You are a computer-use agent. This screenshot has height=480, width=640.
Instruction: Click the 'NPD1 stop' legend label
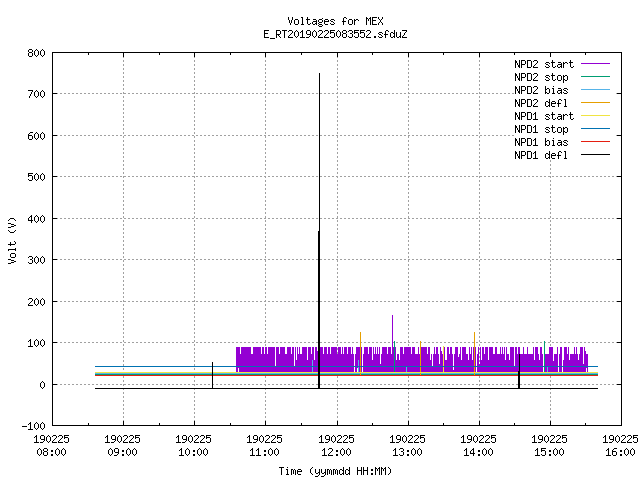pos(541,129)
